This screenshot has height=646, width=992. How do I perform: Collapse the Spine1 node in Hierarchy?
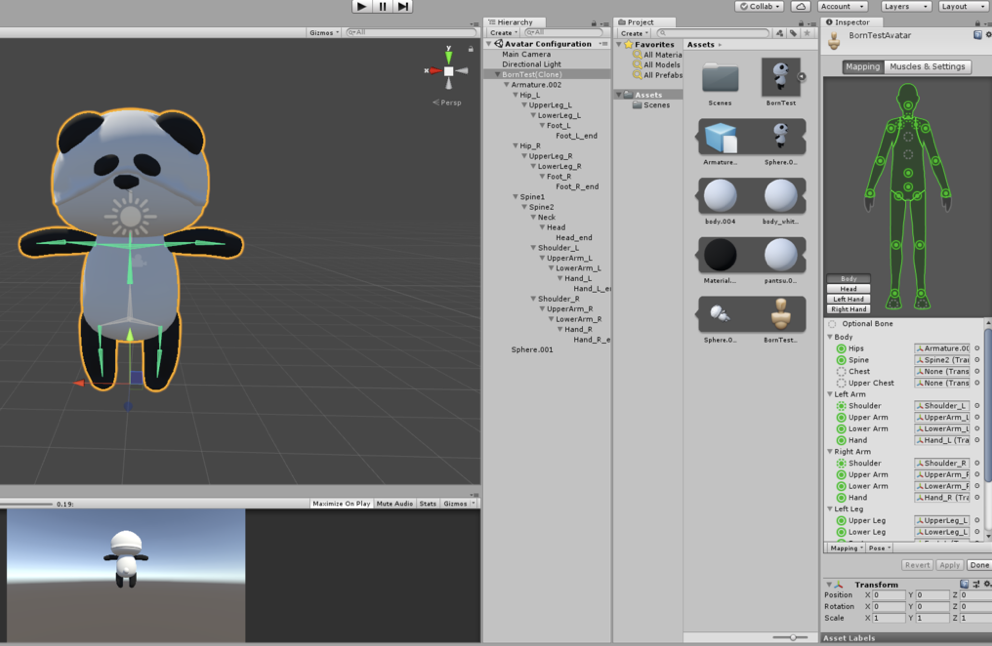pyautogui.click(x=516, y=197)
